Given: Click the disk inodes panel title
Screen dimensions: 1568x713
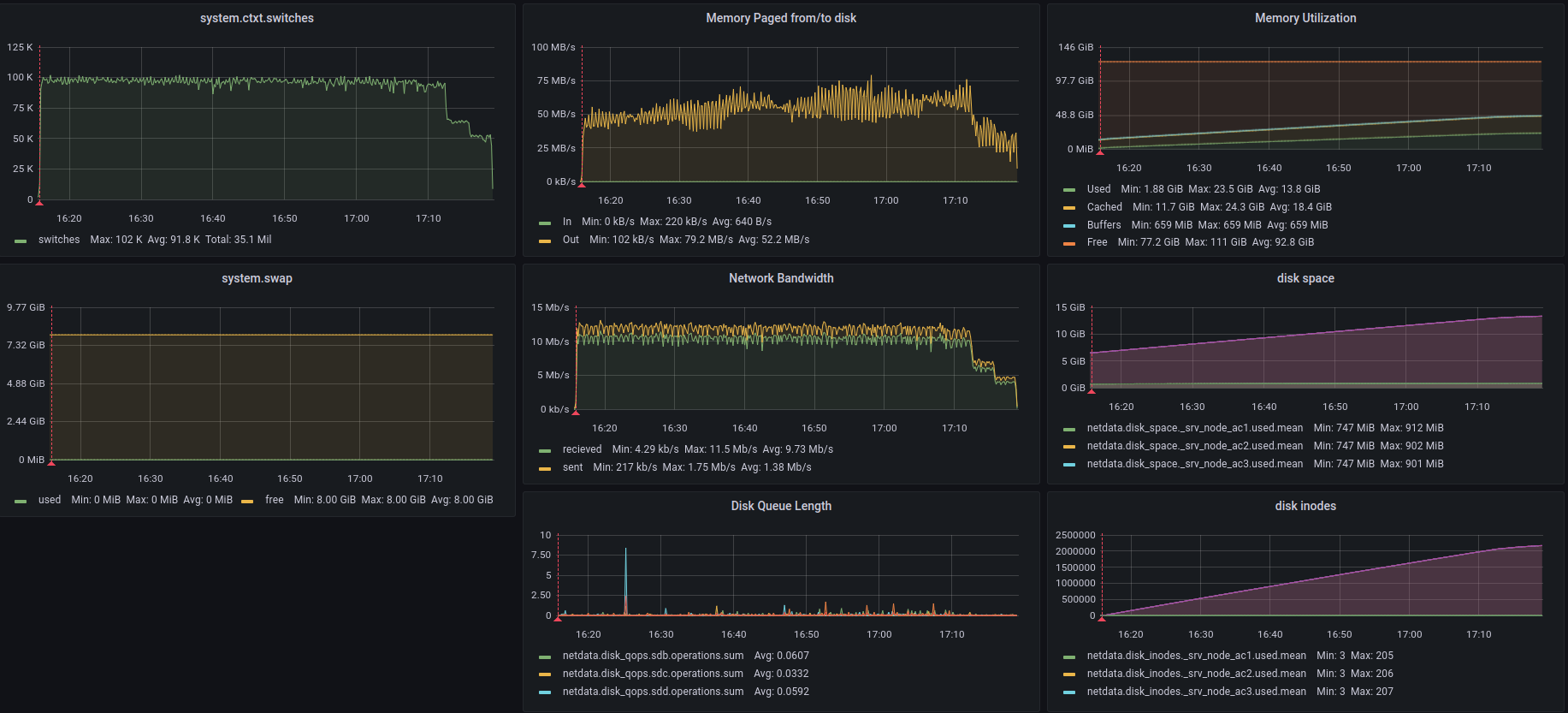Looking at the screenshot, I should [1305, 506].
